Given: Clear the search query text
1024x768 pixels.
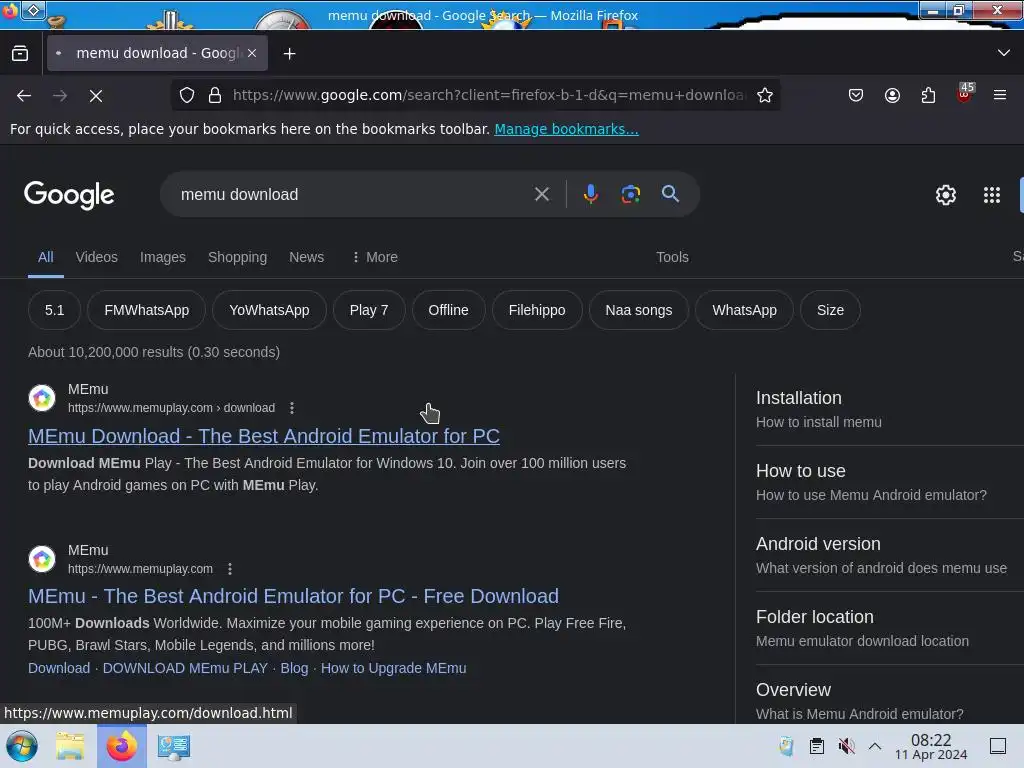Looking at the screenshot, I should click(x=541, y=194).
